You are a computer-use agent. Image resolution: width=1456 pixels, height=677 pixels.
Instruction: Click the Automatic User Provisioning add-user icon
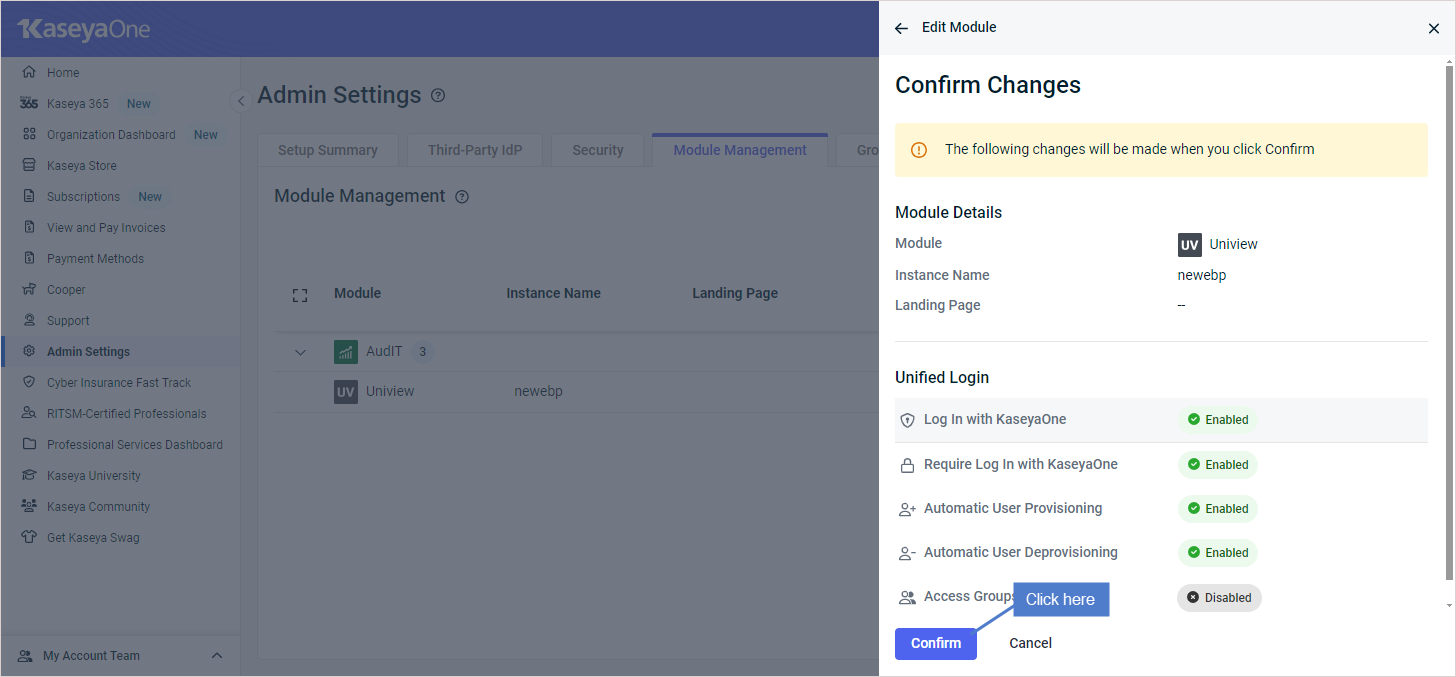point(907,509)
